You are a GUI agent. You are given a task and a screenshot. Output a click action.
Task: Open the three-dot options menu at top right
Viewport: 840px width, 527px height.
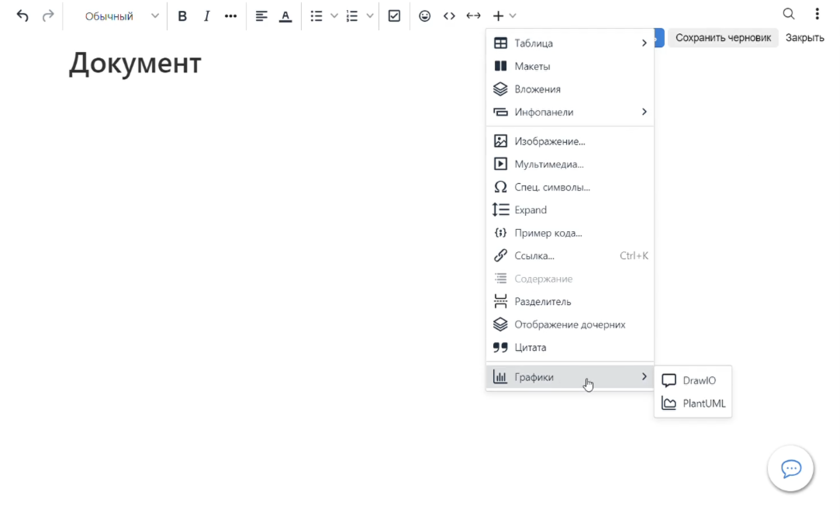[817, 14]
